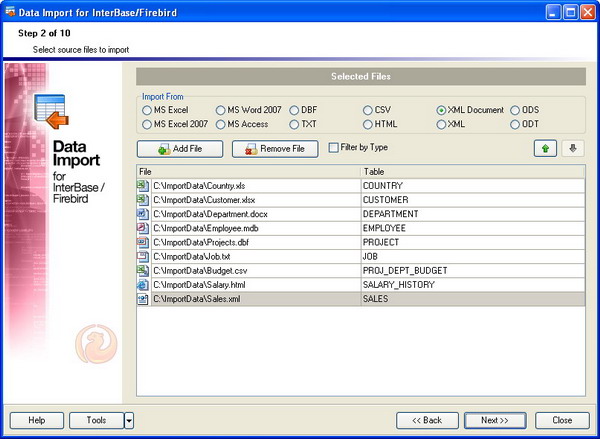Image resolution: width=600 pixels, height=439 pixels.
Task: Click the PROJECT table cell
Action: 473,242
